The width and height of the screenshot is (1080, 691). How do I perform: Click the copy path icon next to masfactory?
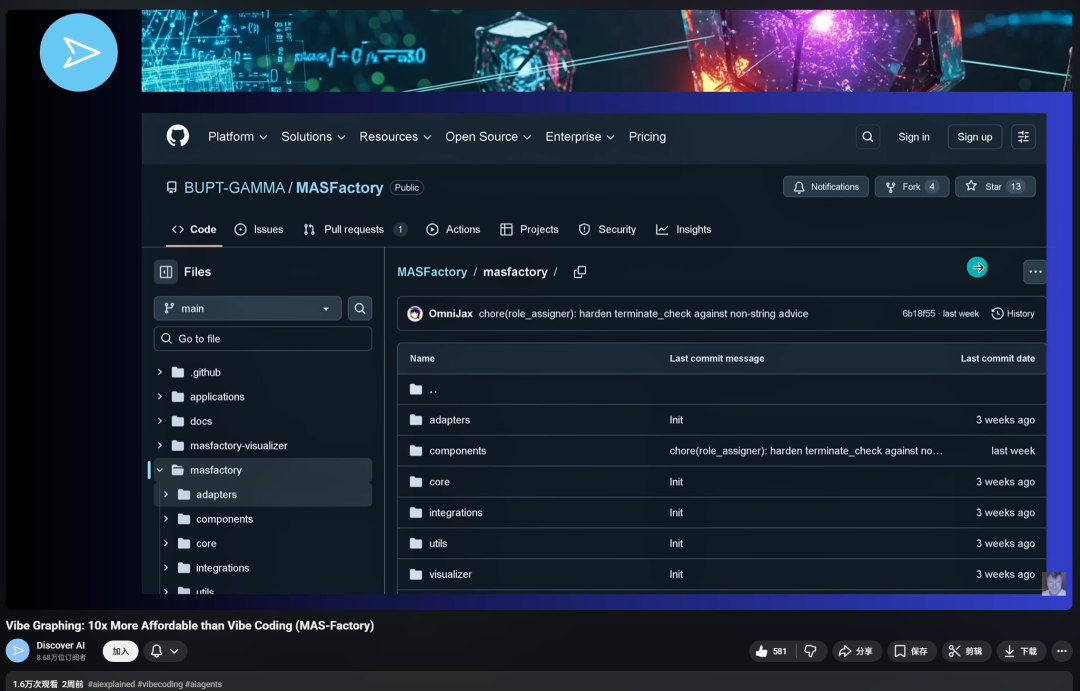coord(580,272)
